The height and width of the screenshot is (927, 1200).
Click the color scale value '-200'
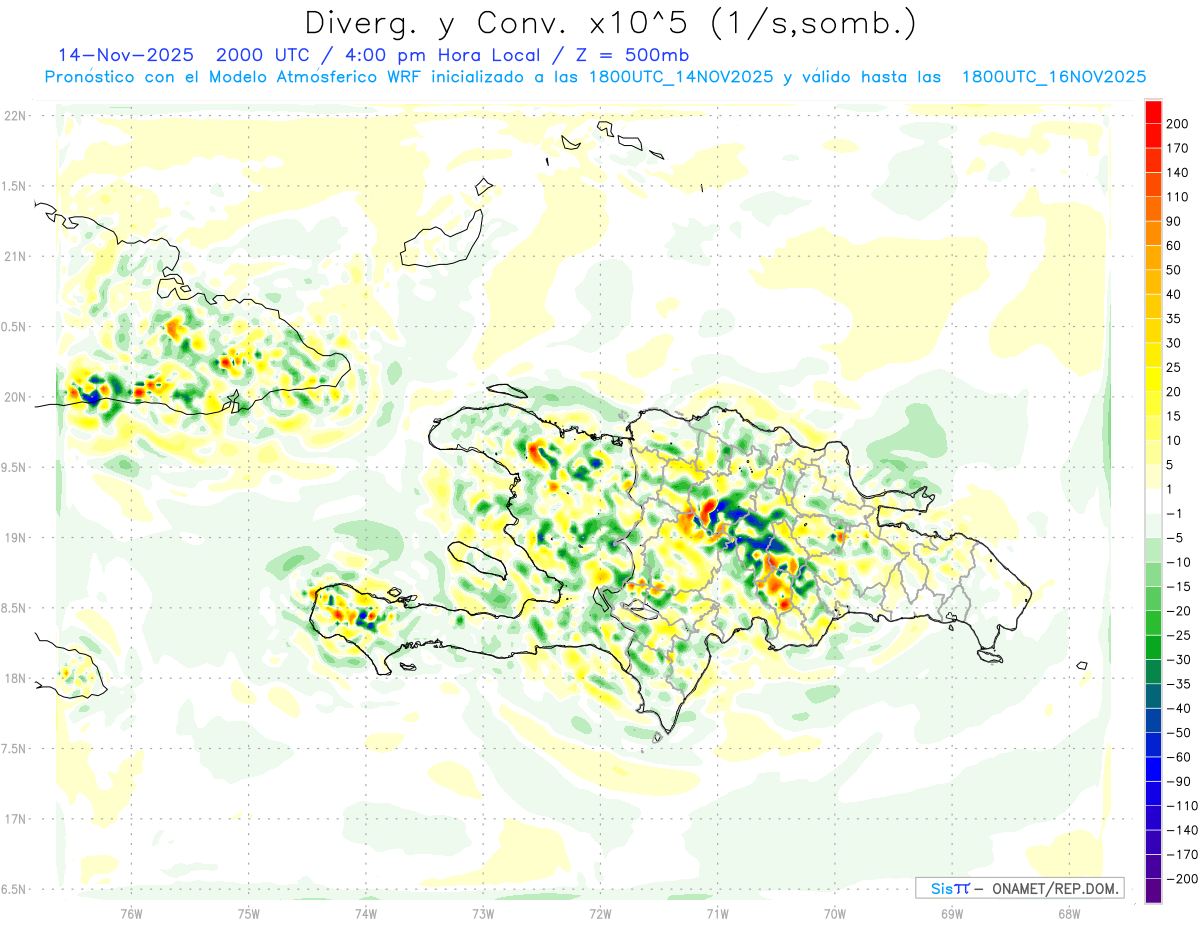click(1184, 879)
